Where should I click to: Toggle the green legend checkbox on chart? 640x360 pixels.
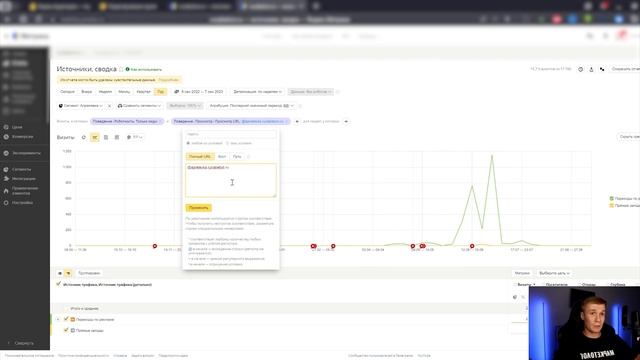coord(611,198)
